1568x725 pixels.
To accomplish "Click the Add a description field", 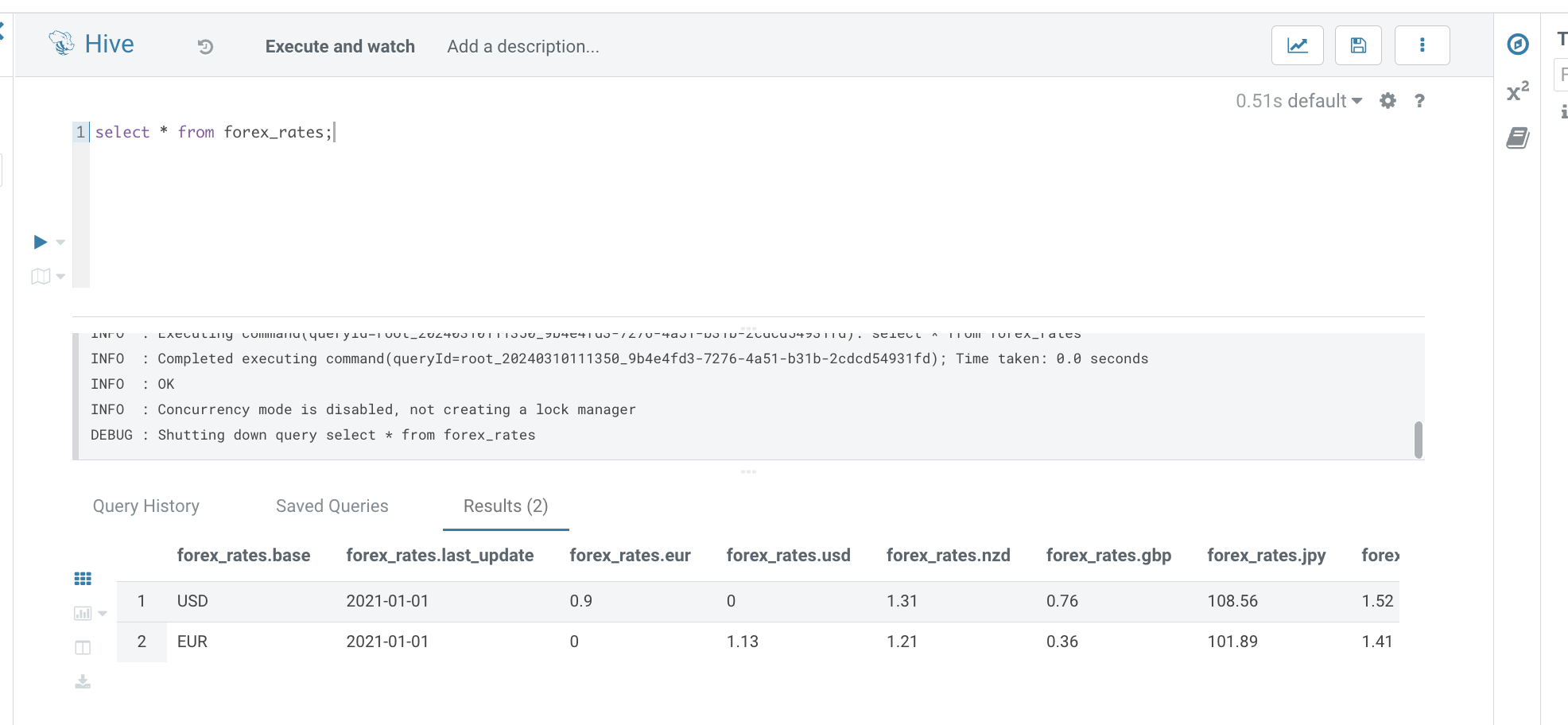I will pyautogui.click(x=523, y=47).
